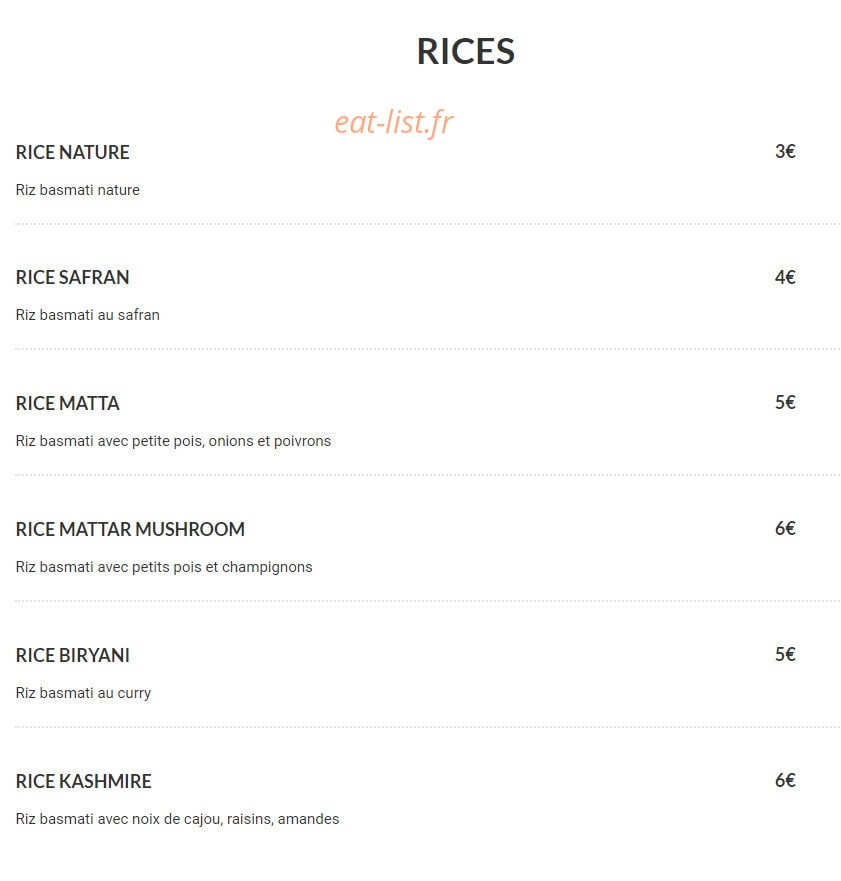The image size is (841, 881).
Task: Click the 6€ price for Rice Kashmire
Action: click(x=785, y=780)
